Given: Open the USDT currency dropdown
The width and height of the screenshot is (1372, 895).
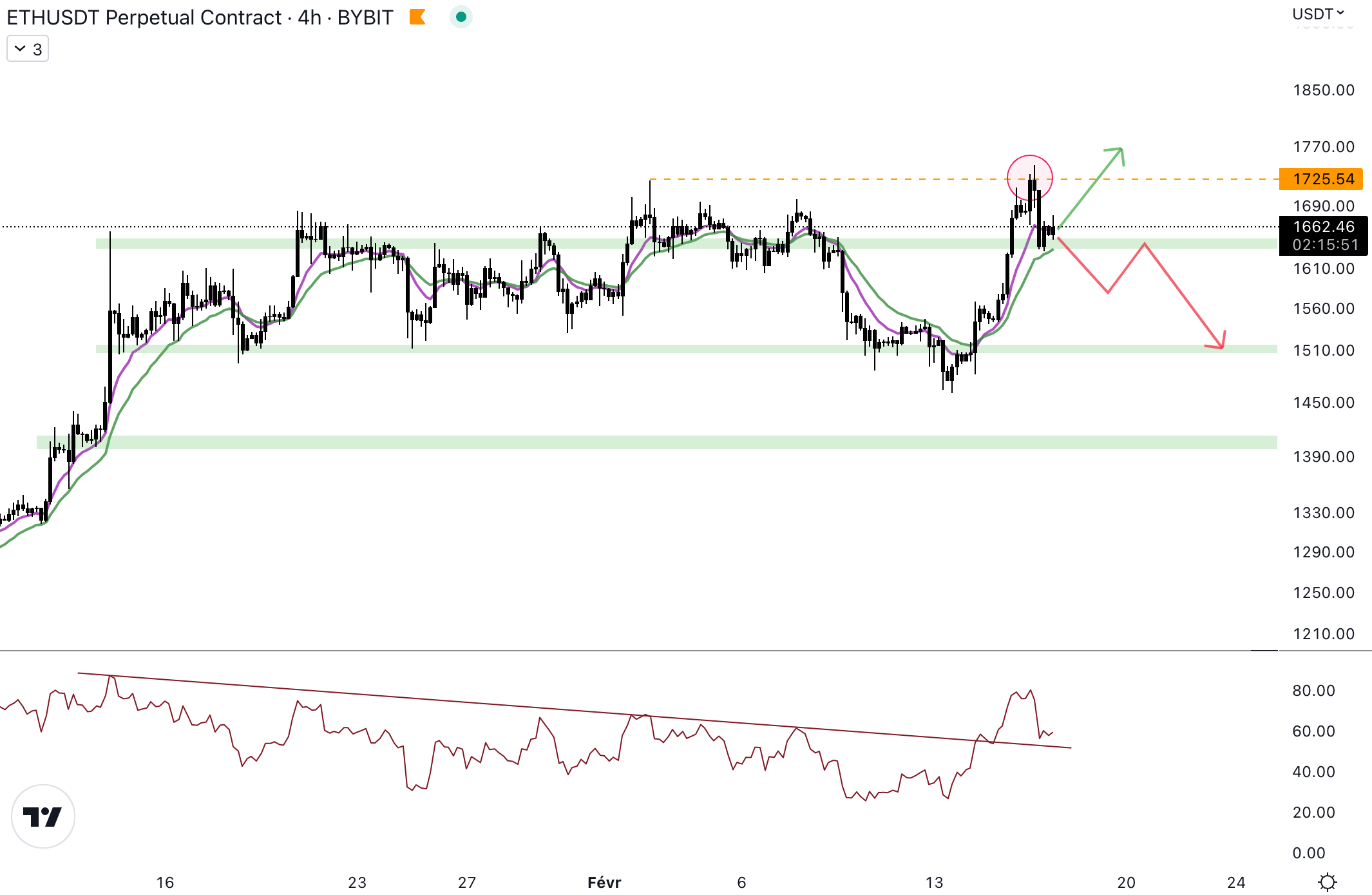Looking at the screenshot, I should pos(1318,14).
